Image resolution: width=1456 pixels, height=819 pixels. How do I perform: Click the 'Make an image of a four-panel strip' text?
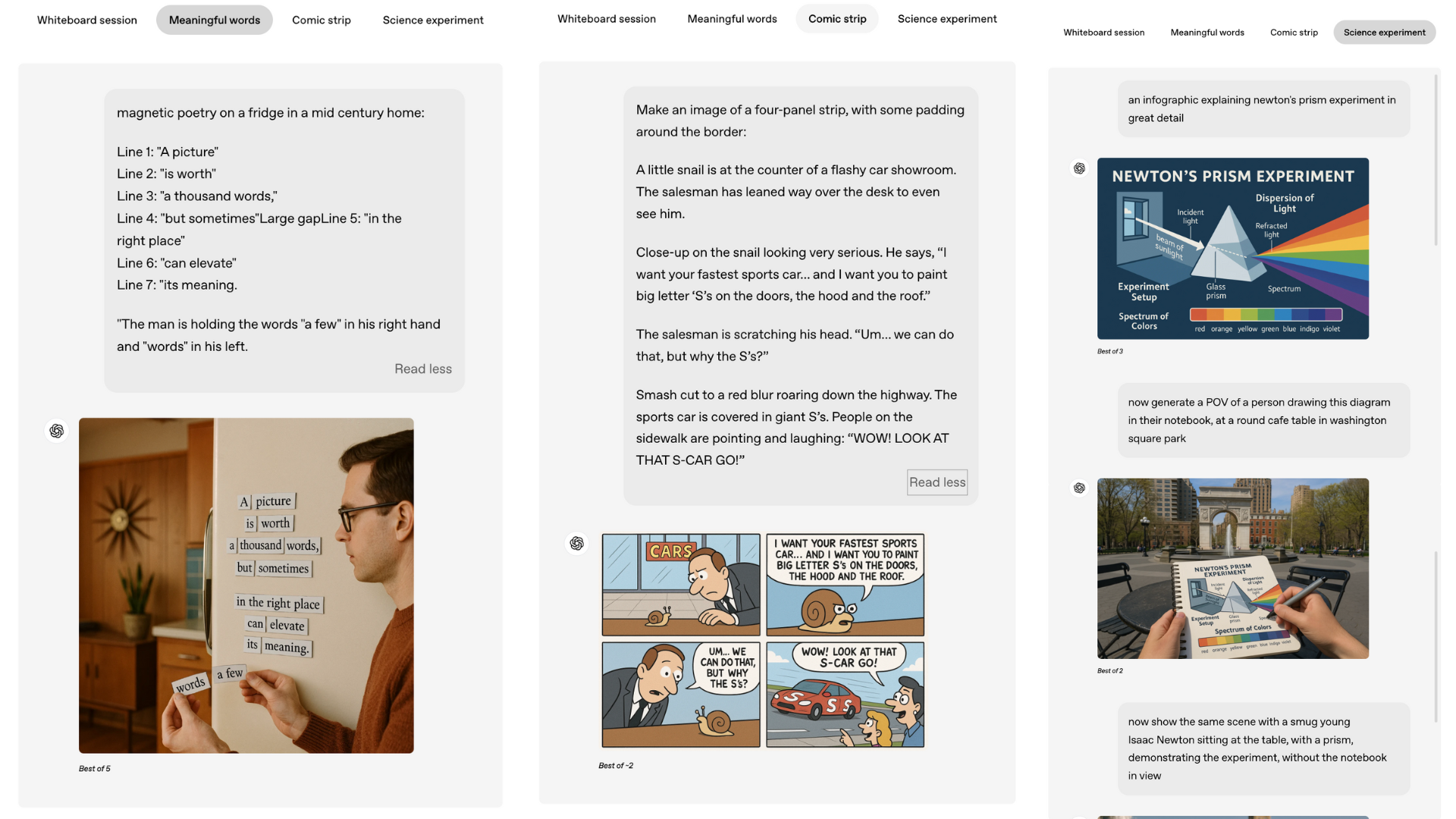point(800,121)
